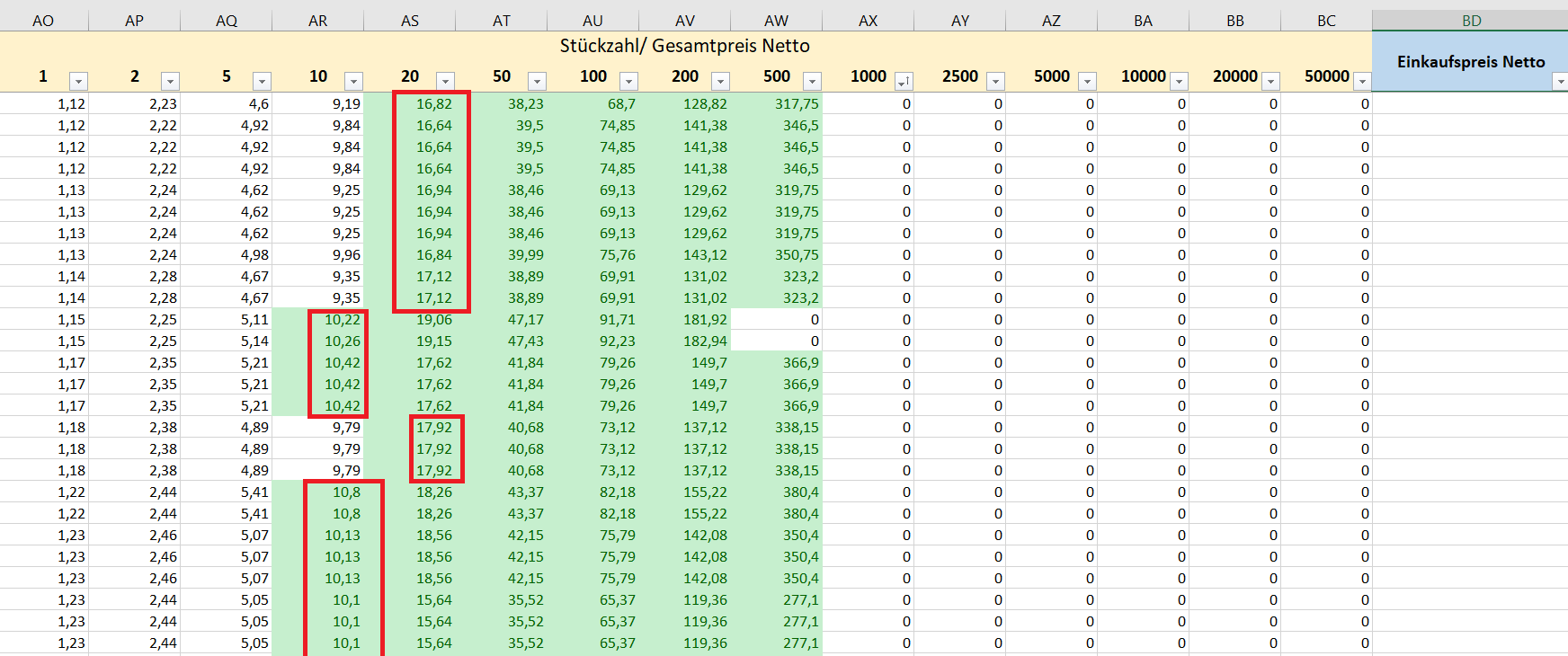This screenshot has width=1568, height=656.
Task: Click the Einkaufspreis Netto header cell
Action: [1470, 61]
